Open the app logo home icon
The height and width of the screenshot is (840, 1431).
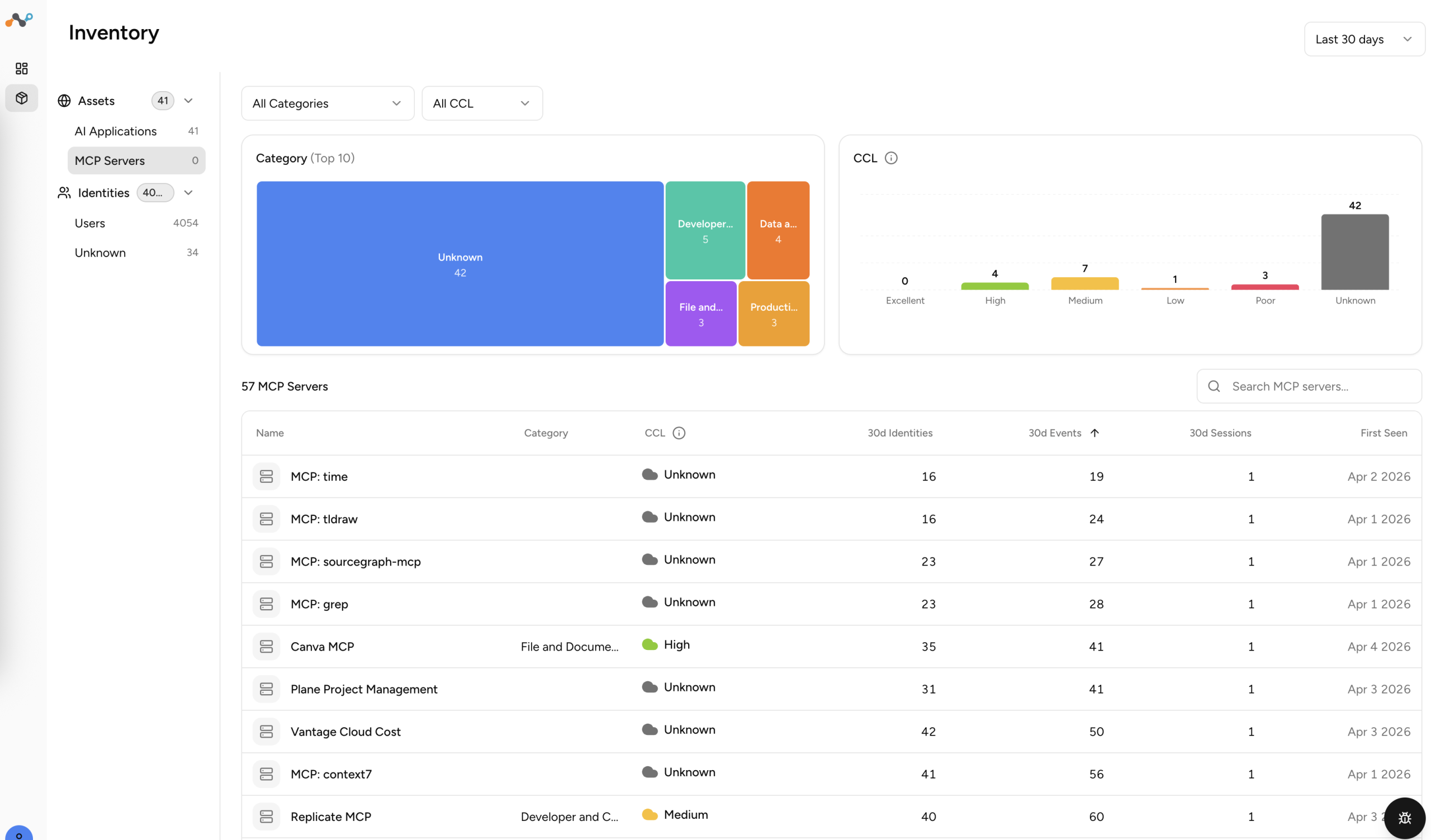point(20,20)
